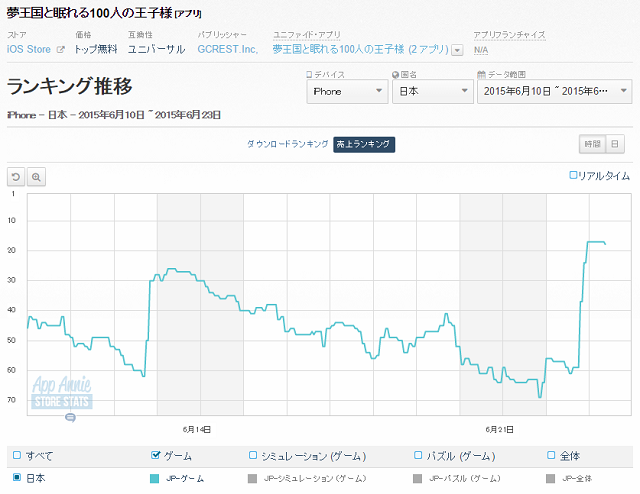640x494 pixels.
Task: Open the GCREST.Inc. publisher link
Action: [227, 48]
